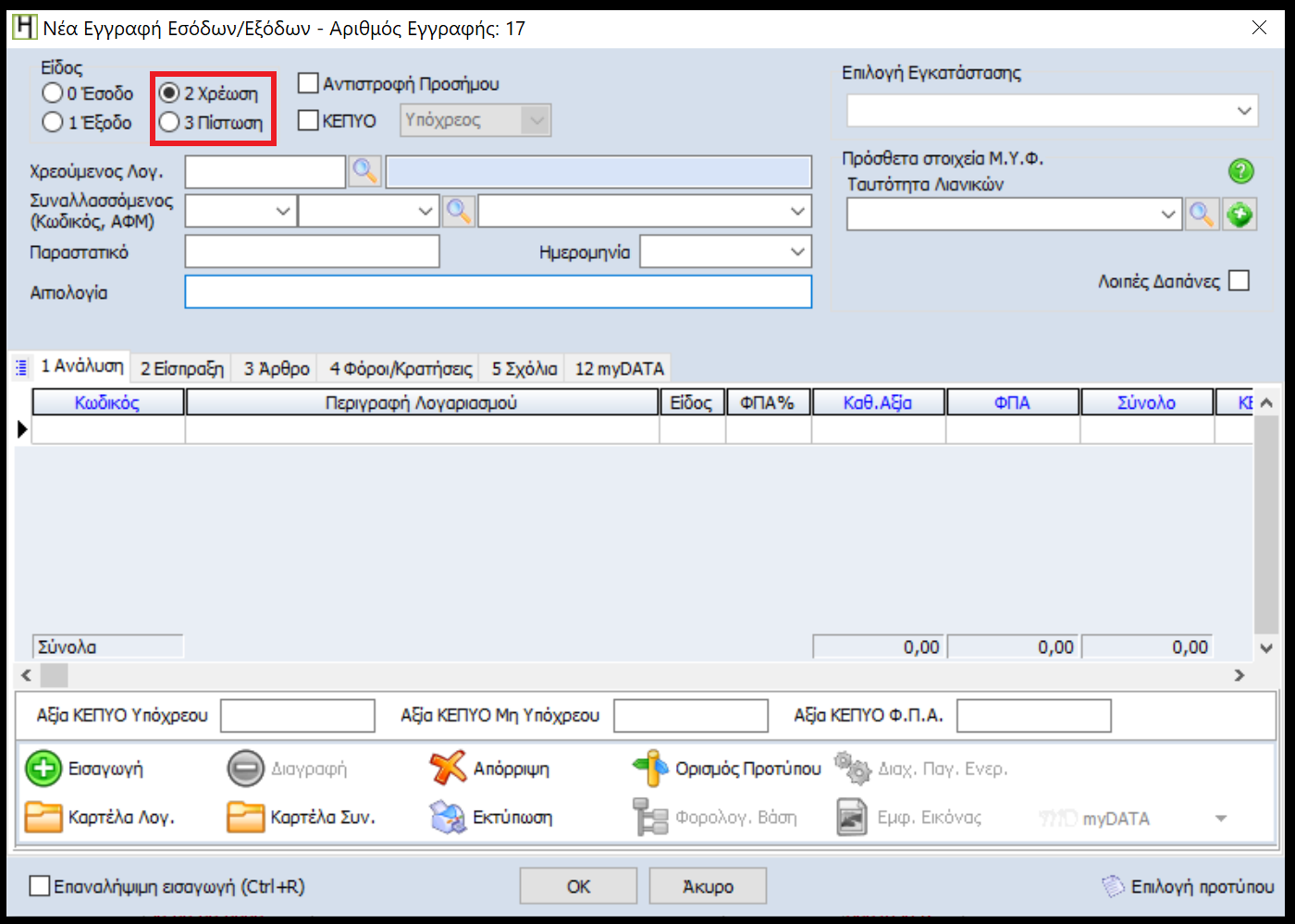Open Καρτέλα Συν. folder icon
Viewport: 1295px width, 924px height.
click(x=245, y=818)
